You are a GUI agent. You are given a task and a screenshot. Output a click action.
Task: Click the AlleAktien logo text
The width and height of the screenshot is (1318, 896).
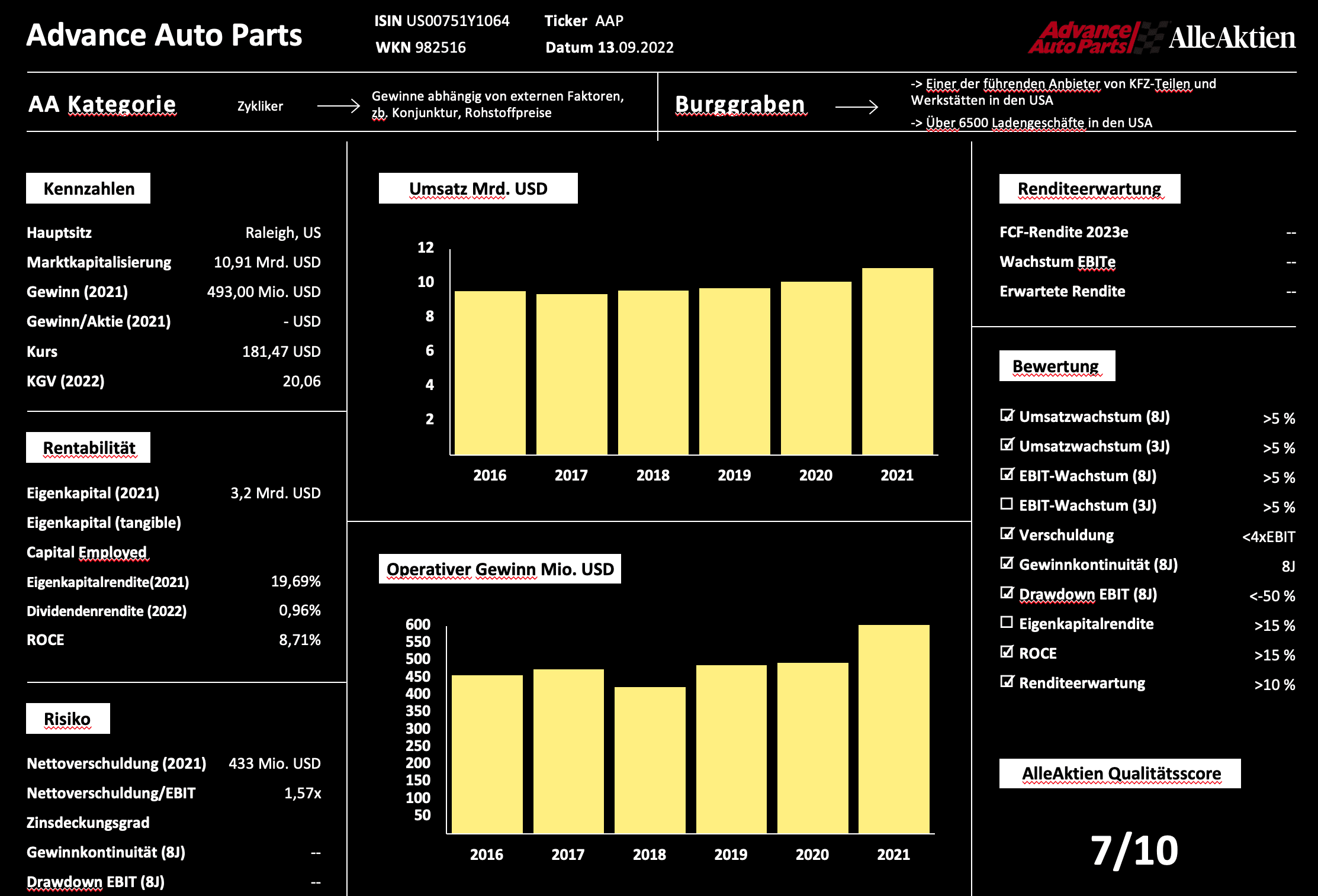pos(1232,37)
